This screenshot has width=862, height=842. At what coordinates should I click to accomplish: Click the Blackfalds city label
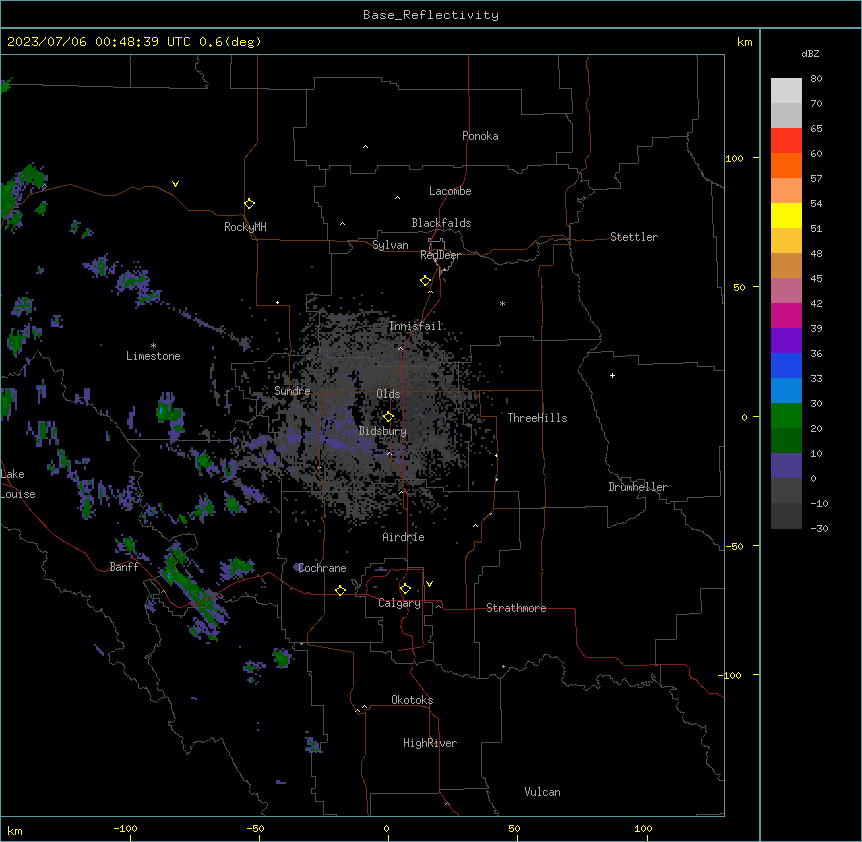(441, 223)
